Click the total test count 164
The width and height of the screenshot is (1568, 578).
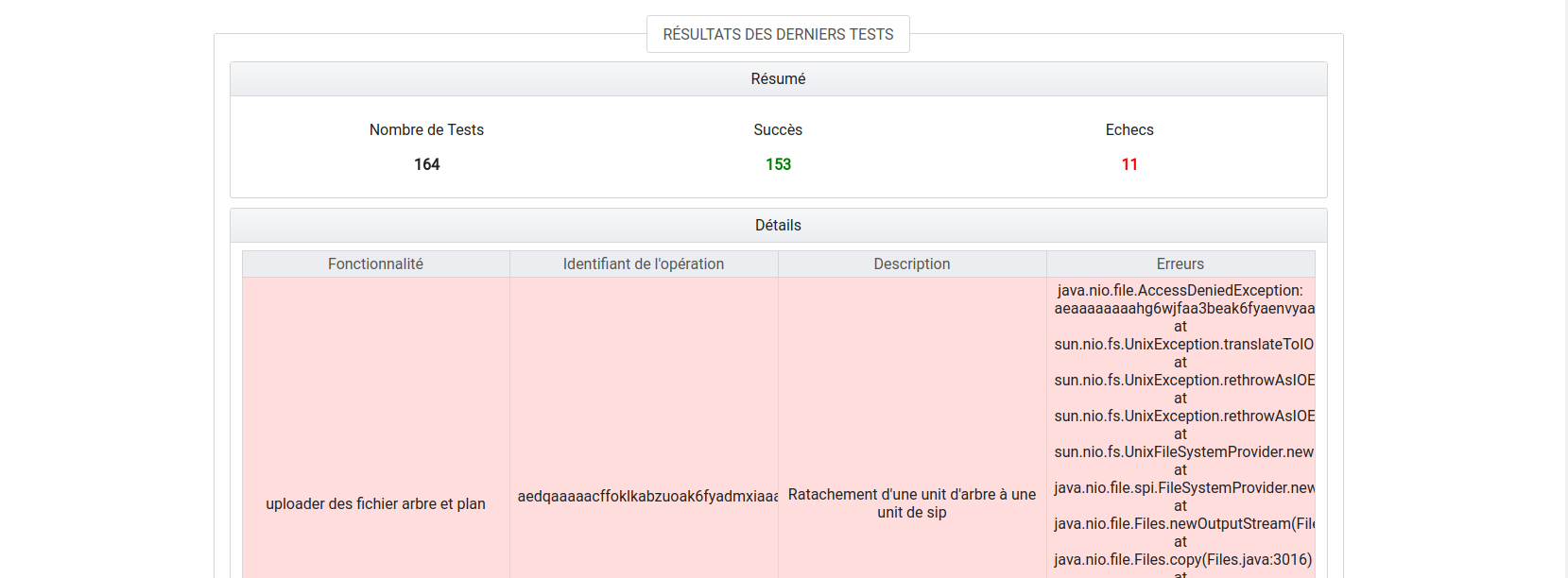click(x=426, y=164)
